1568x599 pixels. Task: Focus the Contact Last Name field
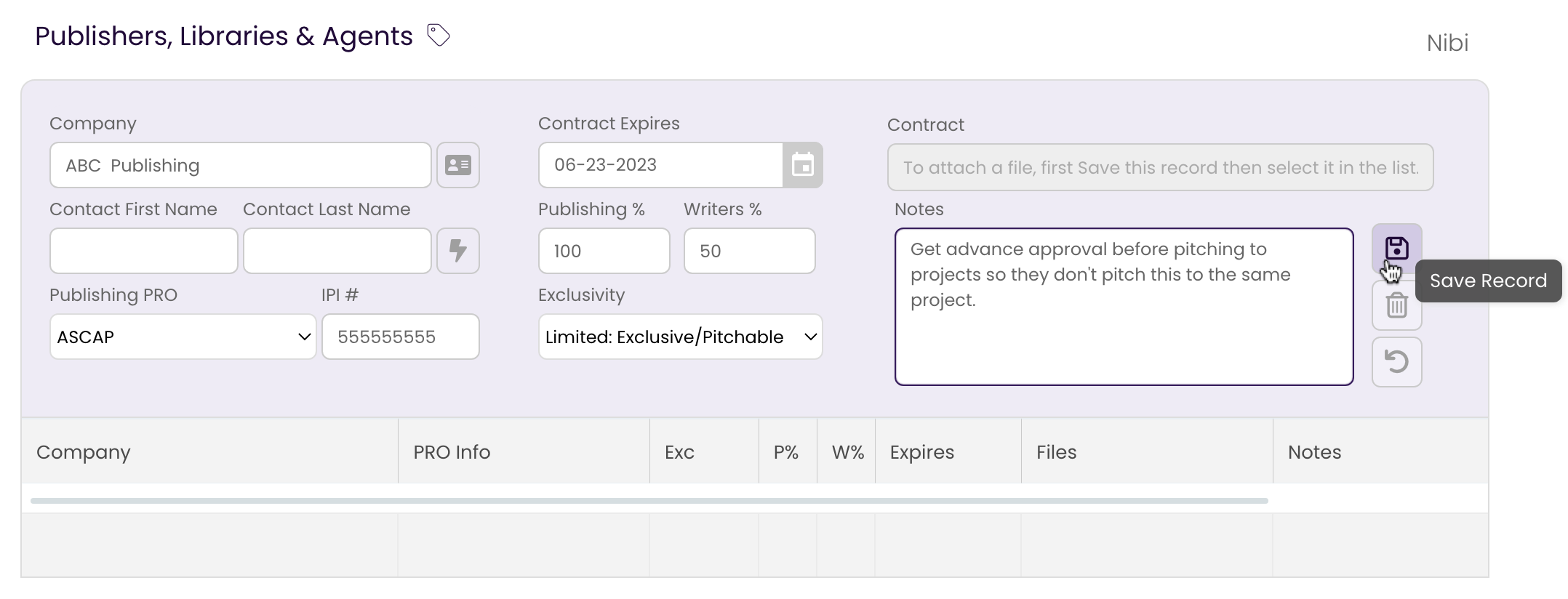click(337, 251)
